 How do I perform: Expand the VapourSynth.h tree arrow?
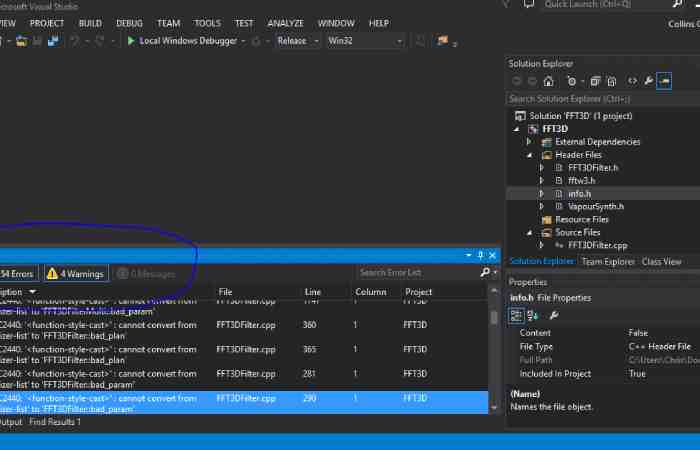click(542, 207)
